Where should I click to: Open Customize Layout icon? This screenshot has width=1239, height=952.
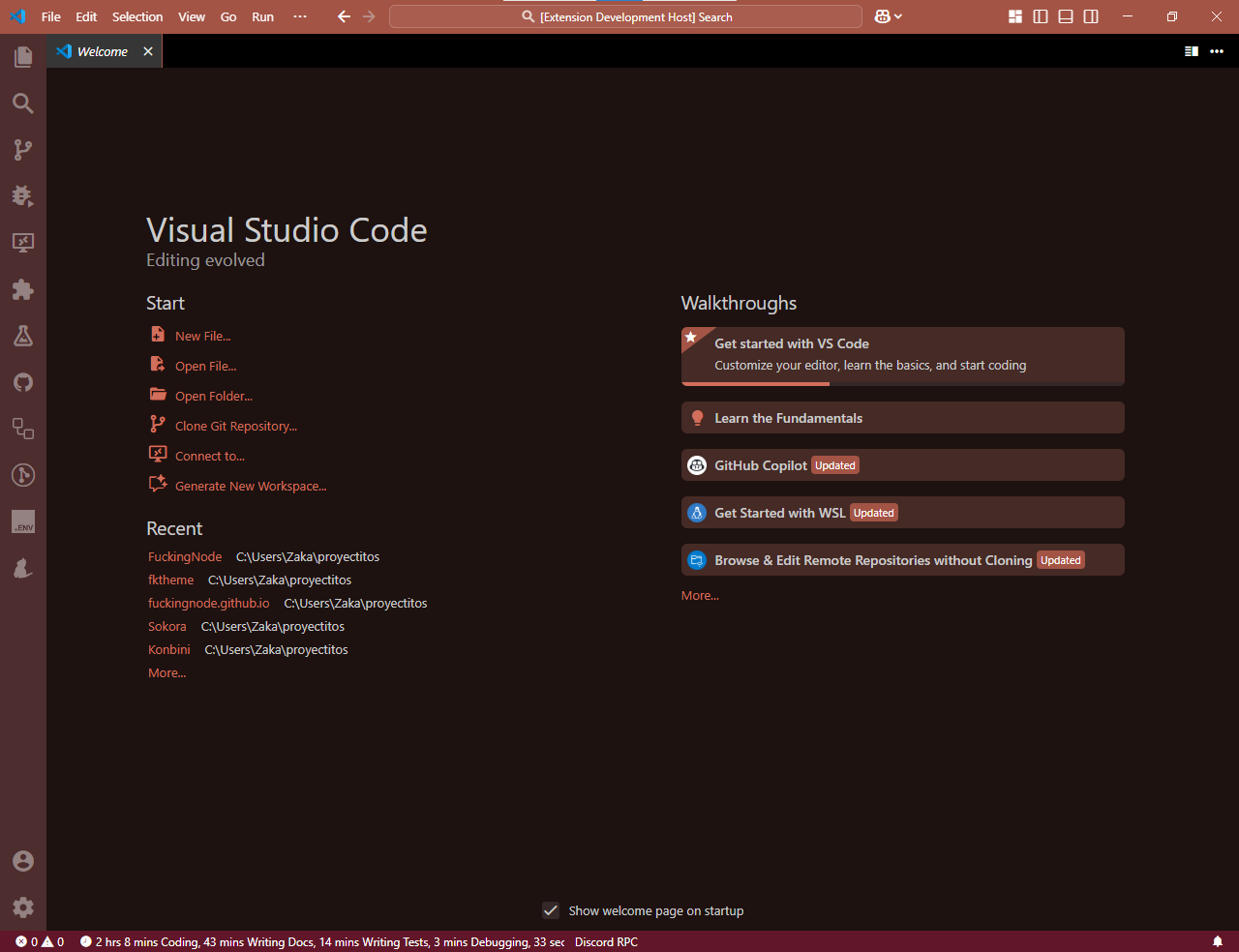1015,16
